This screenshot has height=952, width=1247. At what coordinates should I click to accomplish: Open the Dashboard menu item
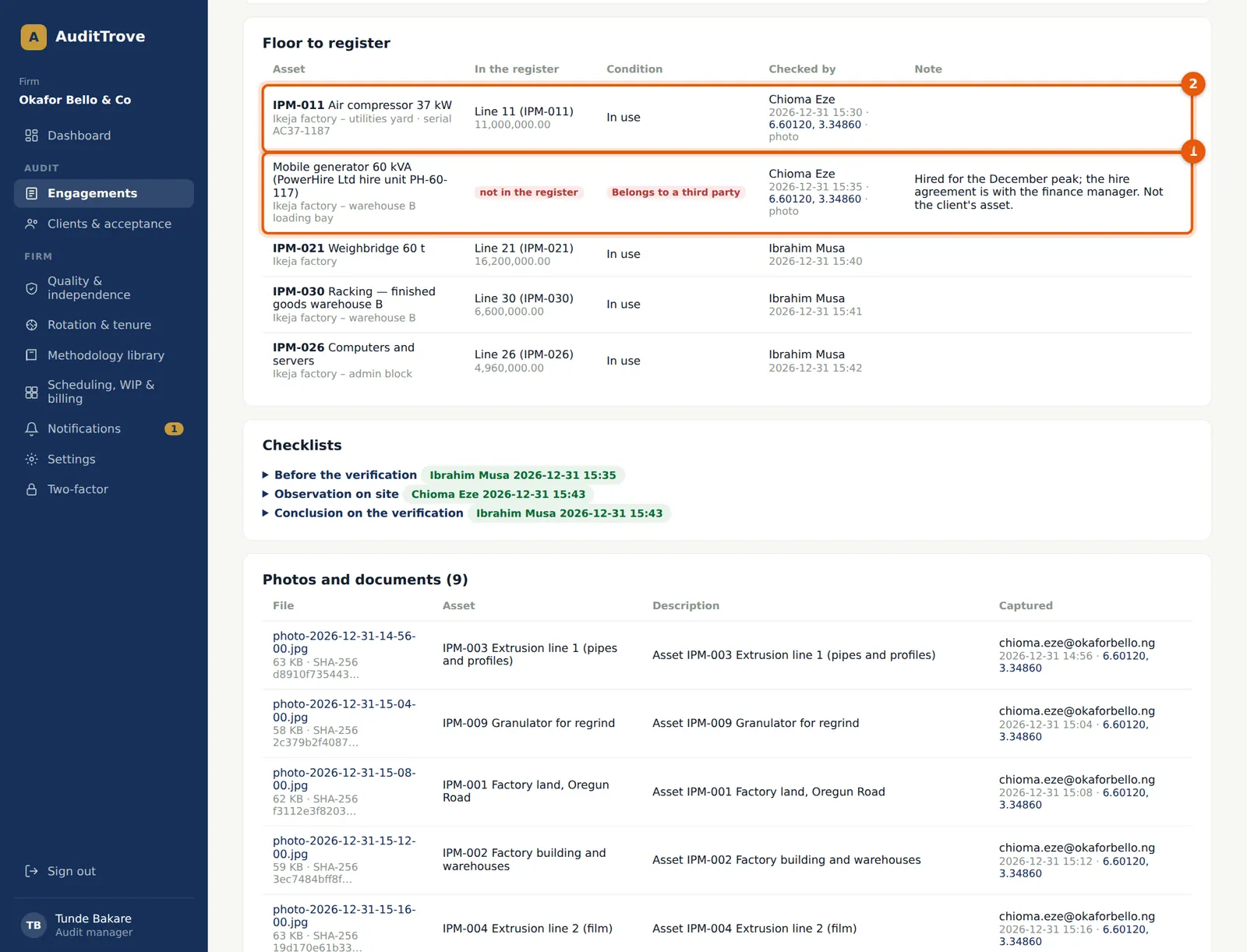click(104, 136)
